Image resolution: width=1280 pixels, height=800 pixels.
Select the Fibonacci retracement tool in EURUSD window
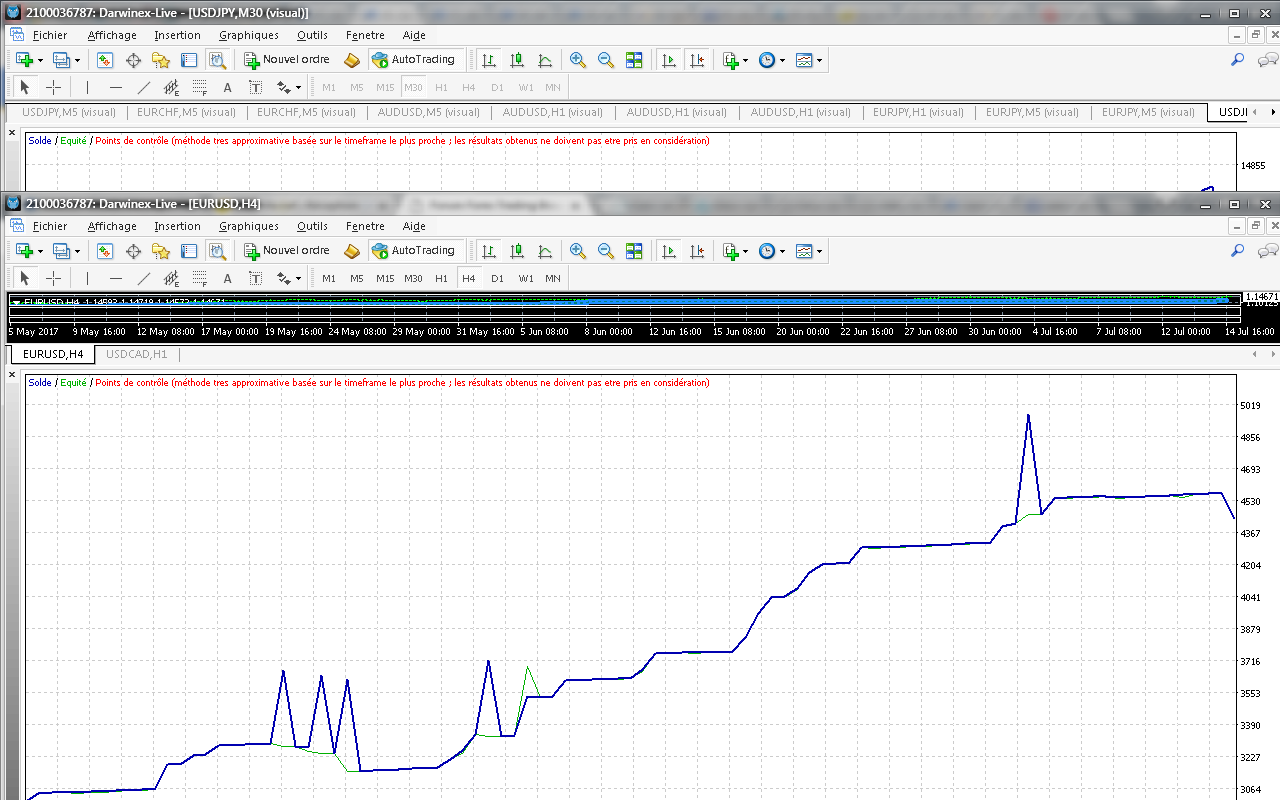click(200, 278)
